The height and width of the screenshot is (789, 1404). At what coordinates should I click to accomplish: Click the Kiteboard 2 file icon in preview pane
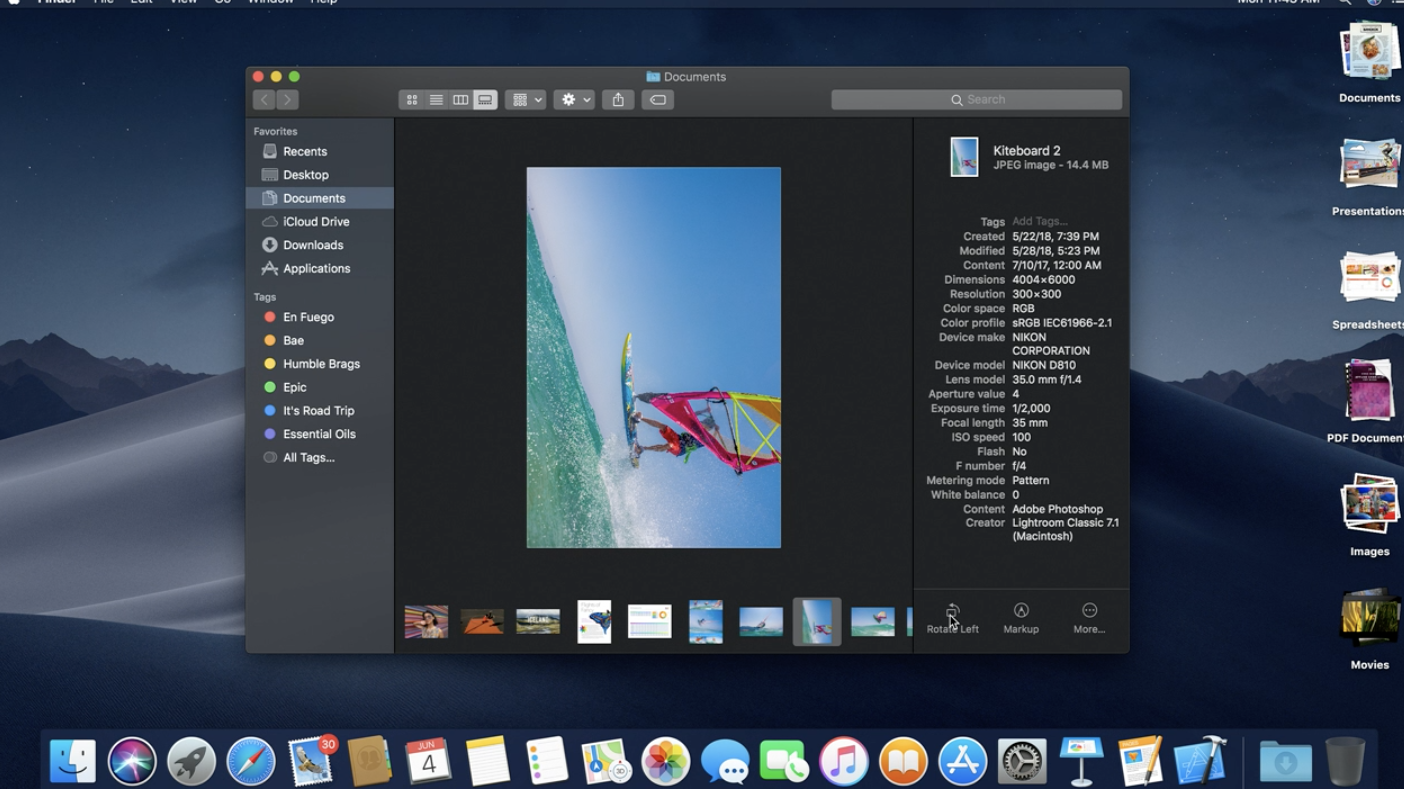(964, 157)
